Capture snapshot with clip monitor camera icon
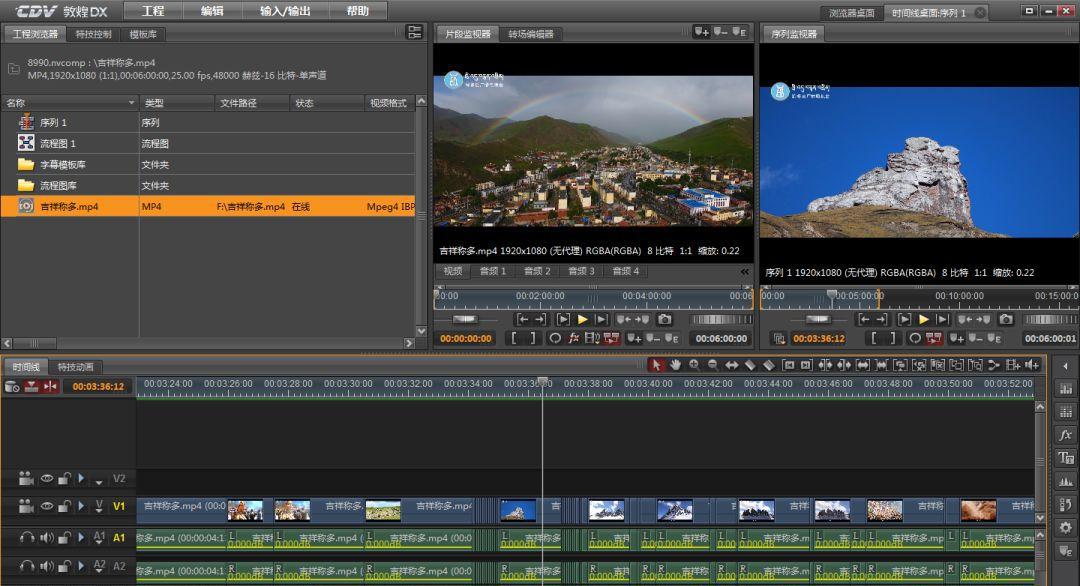This screenshot has width=1080, height=586. click(664, 320)
